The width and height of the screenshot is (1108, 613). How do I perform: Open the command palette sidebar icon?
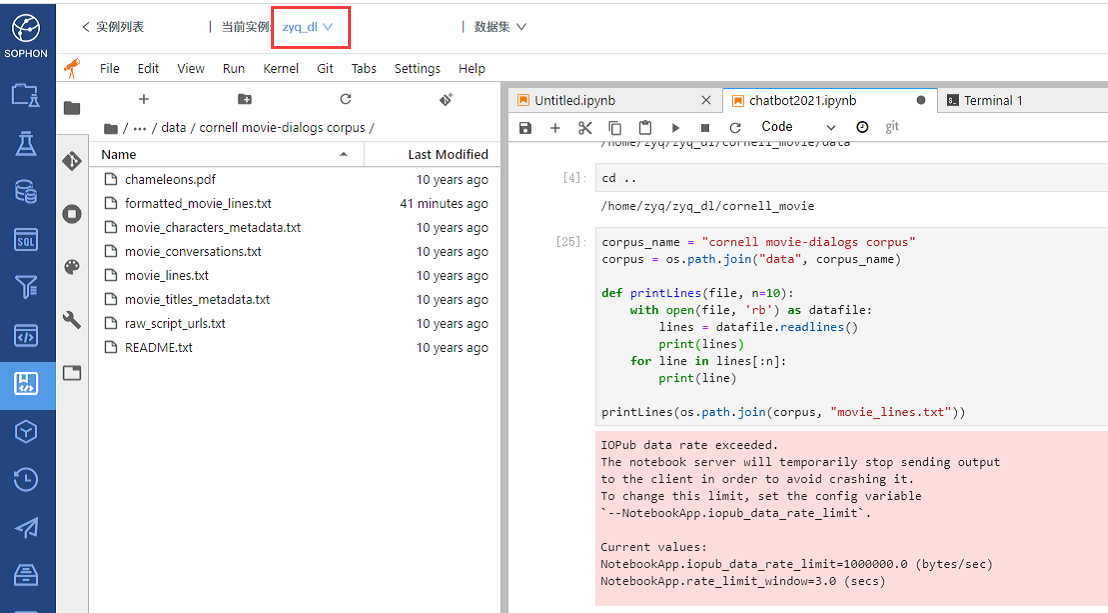pos(72,266)
